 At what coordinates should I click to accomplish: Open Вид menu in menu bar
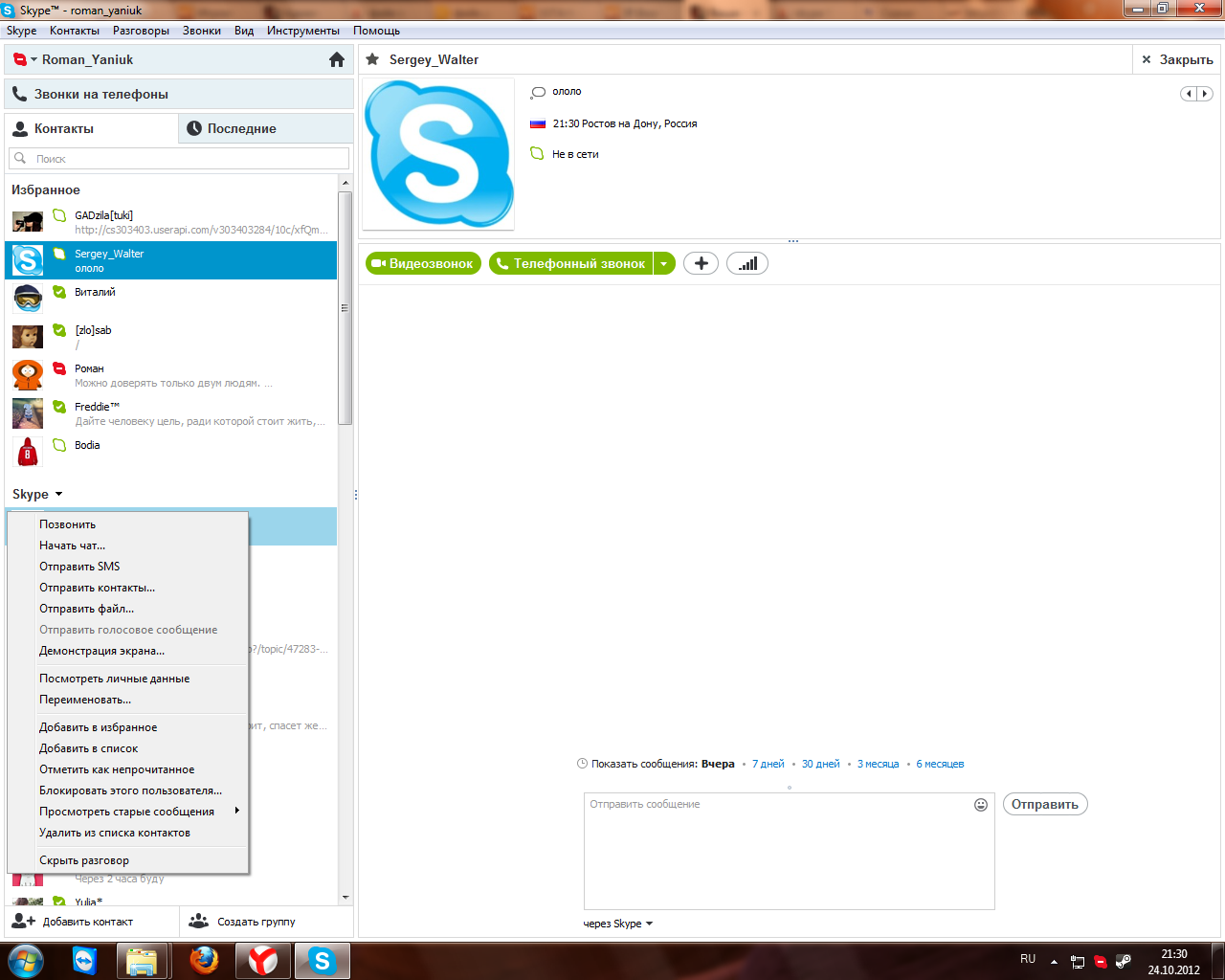click(x=244, y=31)
